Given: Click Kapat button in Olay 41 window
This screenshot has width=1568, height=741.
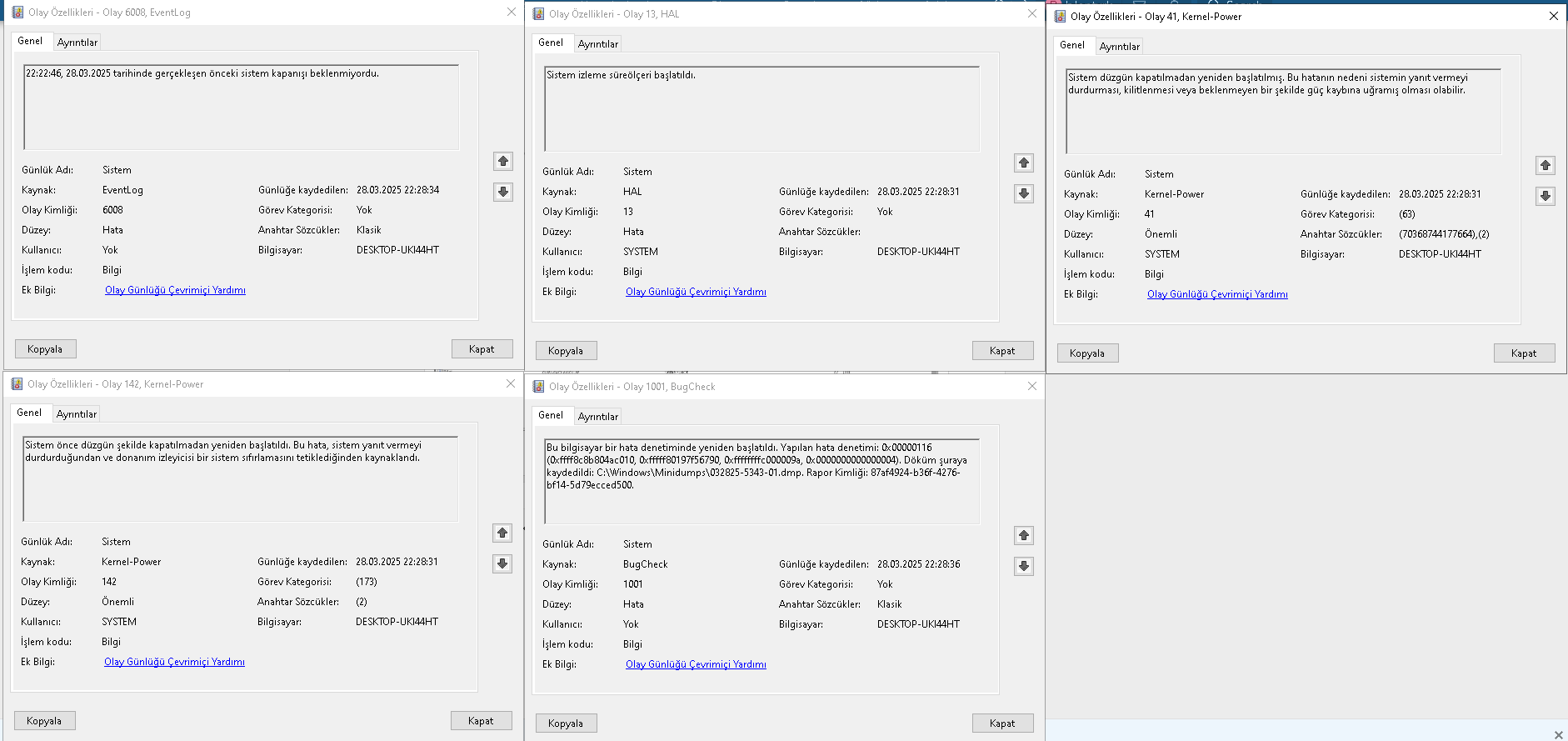Looking at the screenshot, I should pyautogui.click(x=1524, y=353).
